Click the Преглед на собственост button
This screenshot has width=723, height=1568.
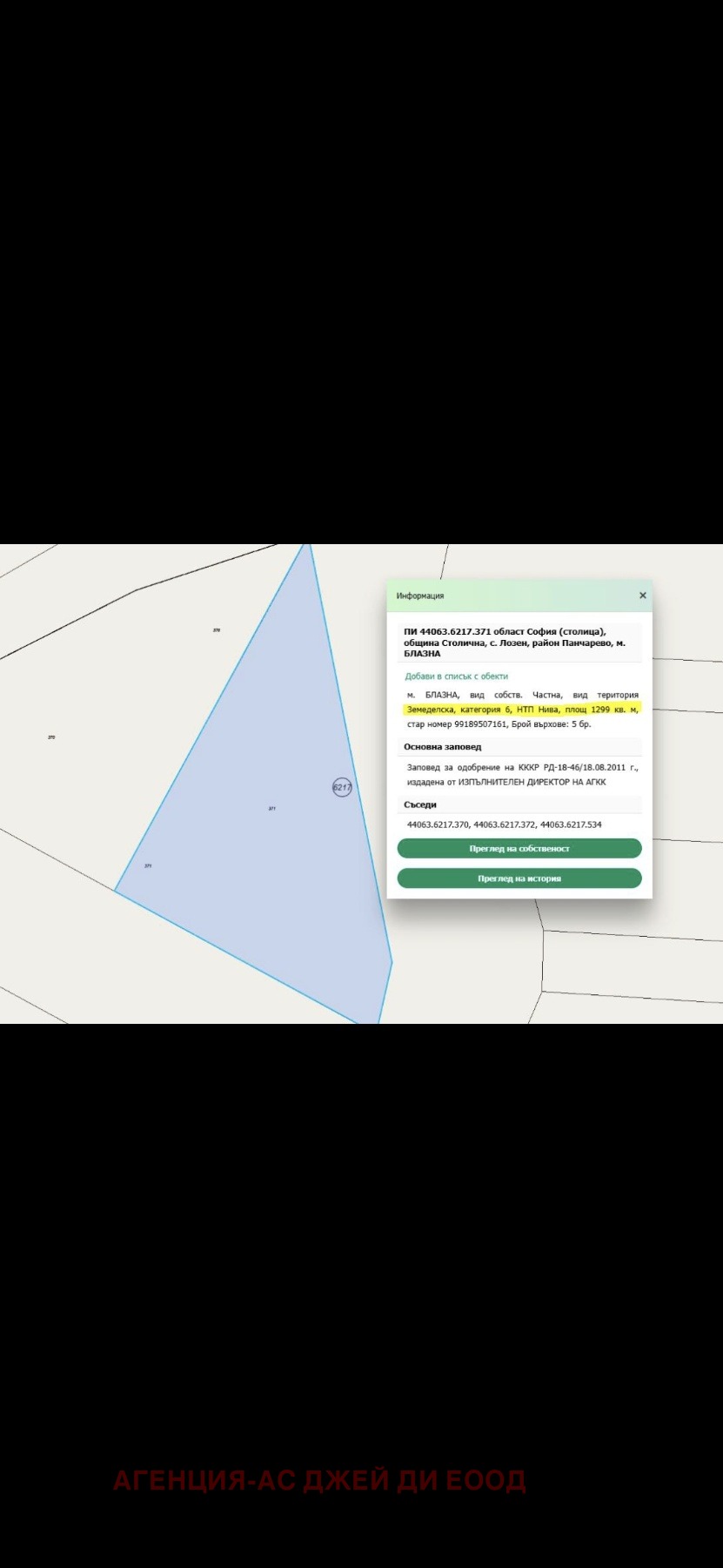click(x=519, y=848)
